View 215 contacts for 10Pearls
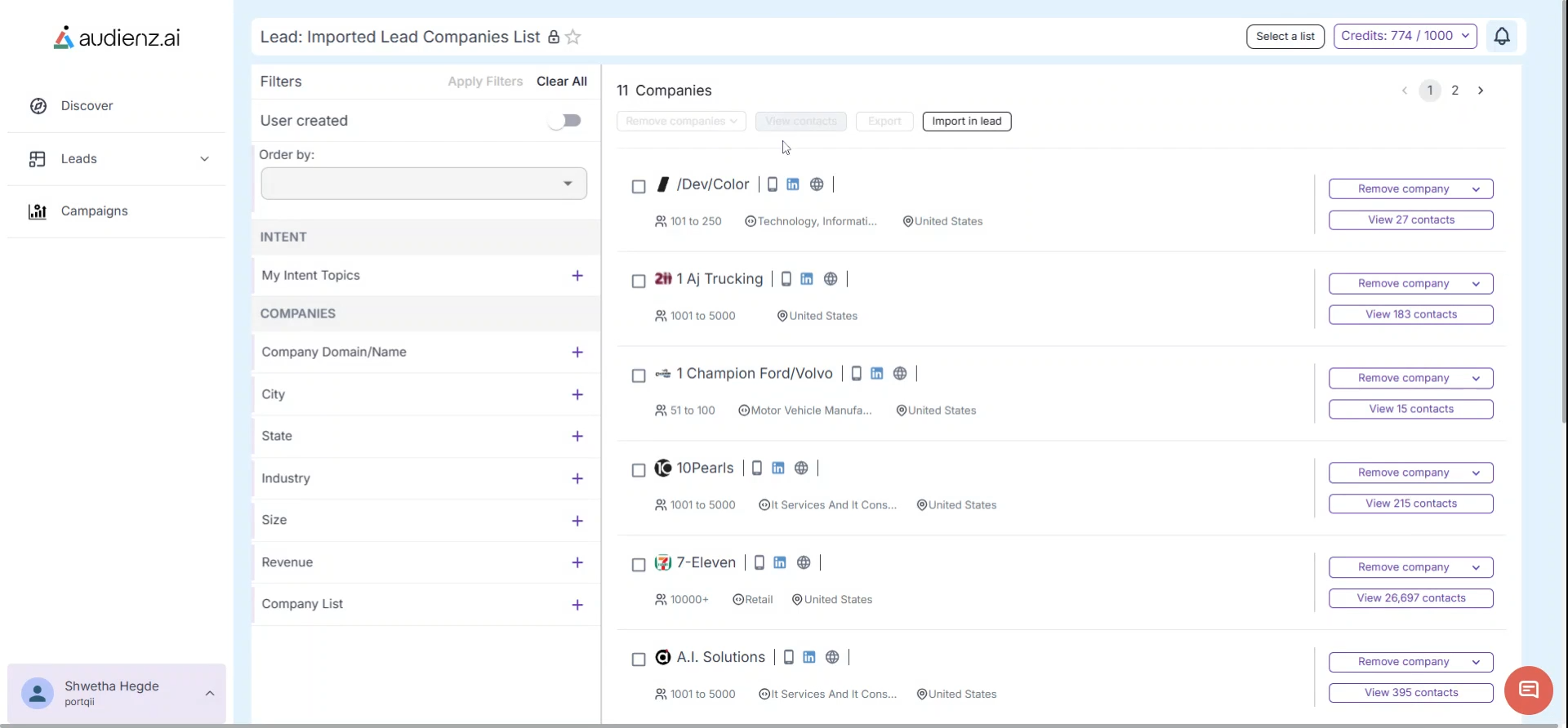Screen dimensions: 1568x728 [x=1410, y=504]
